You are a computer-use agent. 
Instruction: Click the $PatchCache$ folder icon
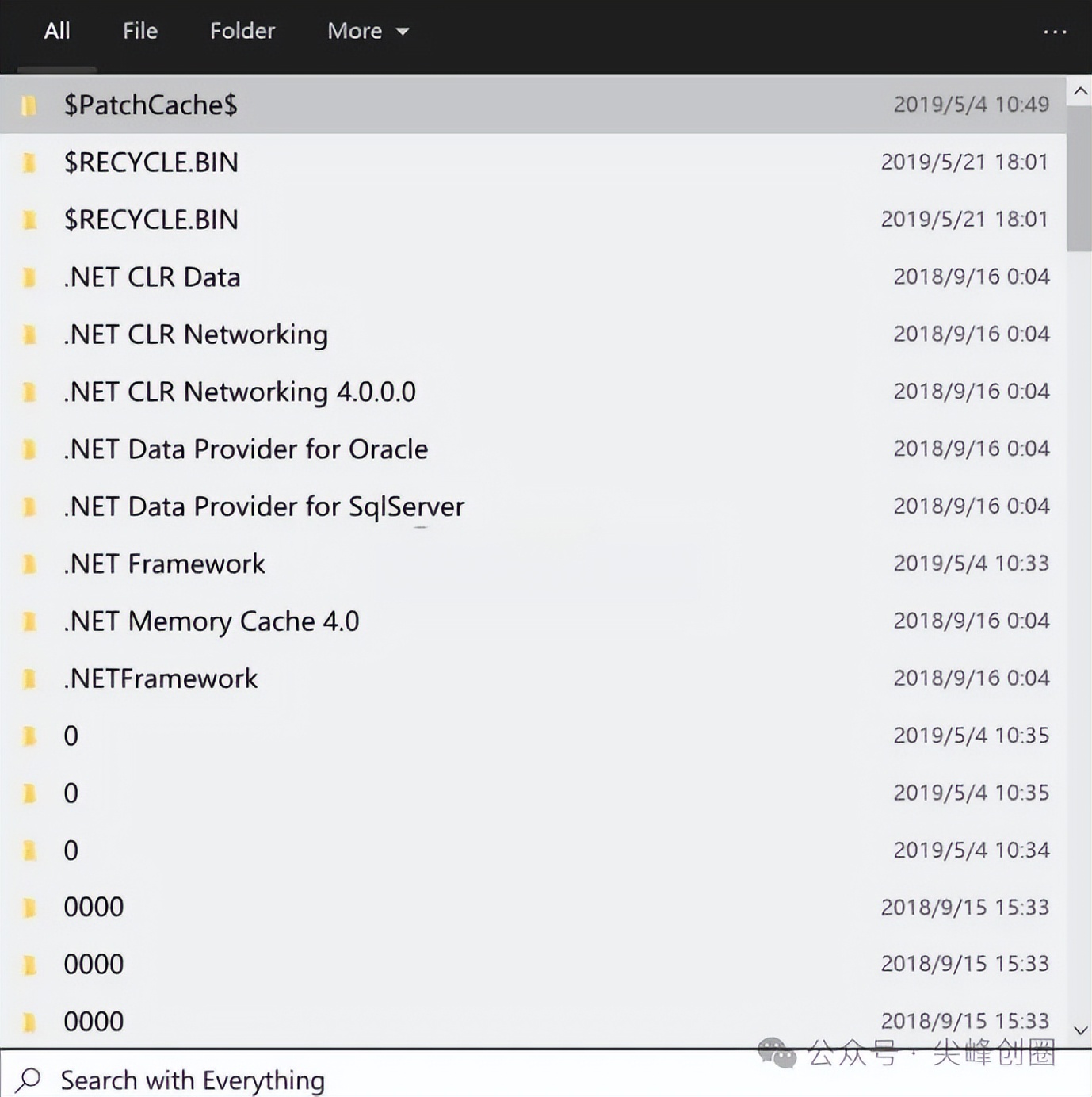click(29, 105)
